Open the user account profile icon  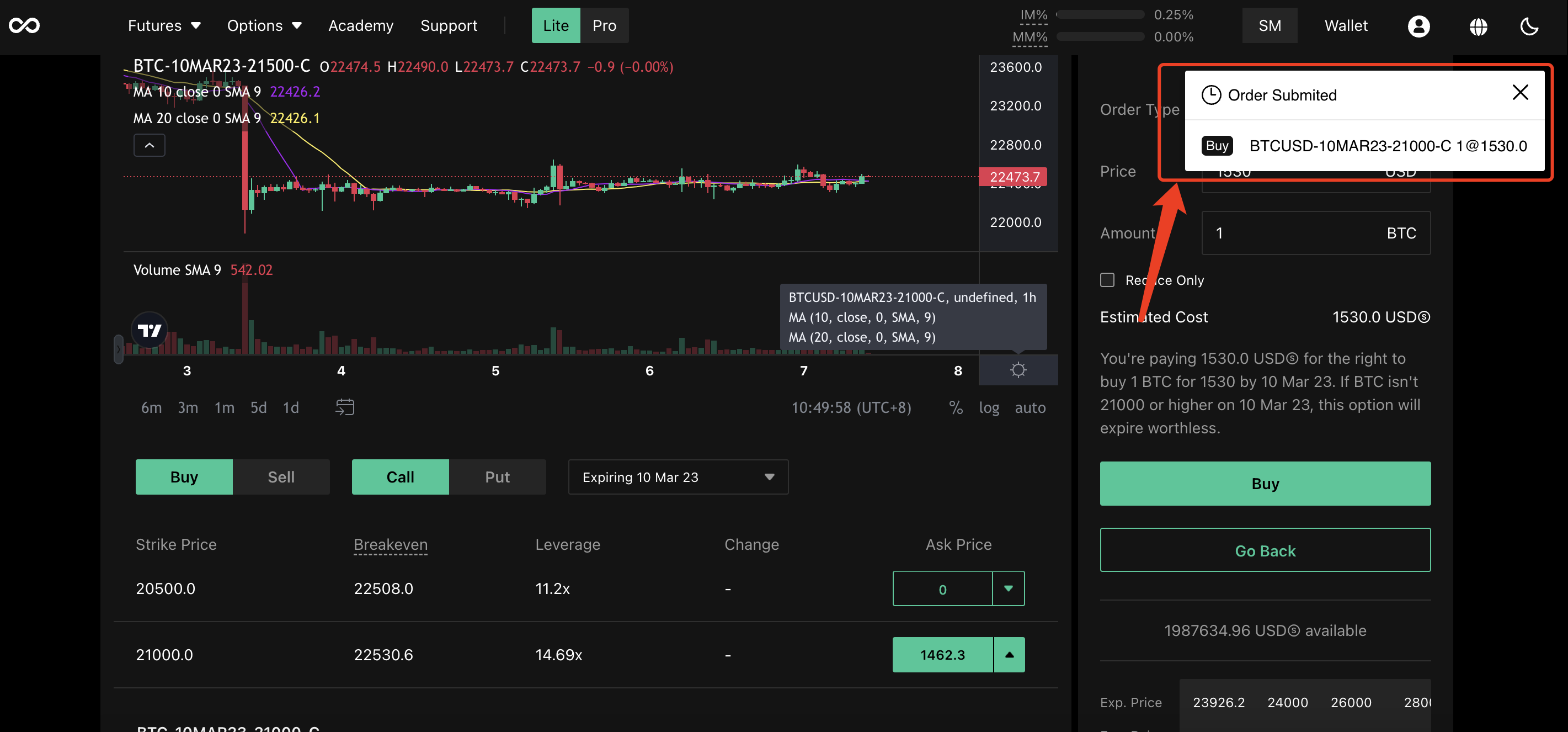(x=1418, y=26)
